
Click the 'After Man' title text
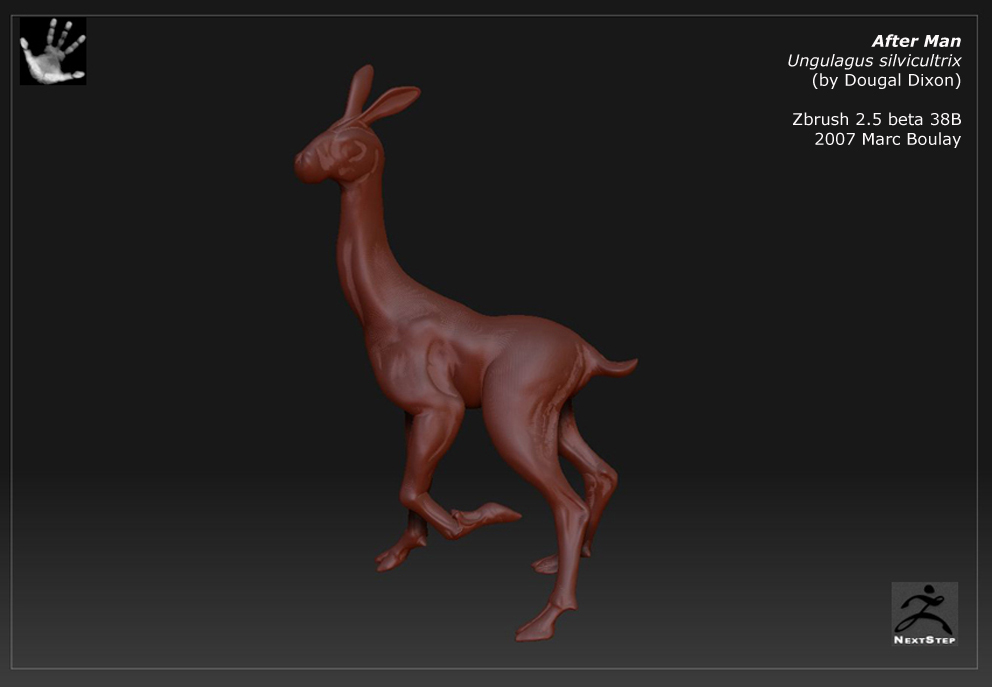tap(916, 41)
